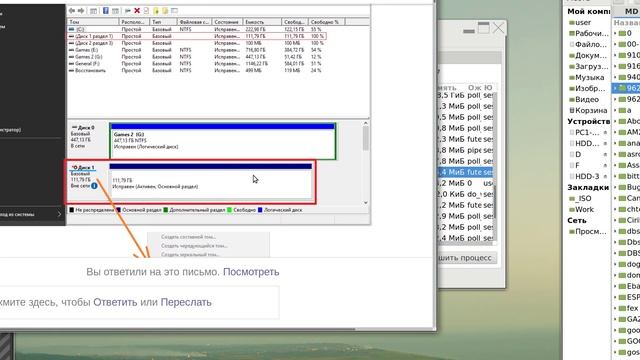Screen dimensions: 640x360
Task: Open the Корзина trash in sidebar
Action: click(588, 111)
